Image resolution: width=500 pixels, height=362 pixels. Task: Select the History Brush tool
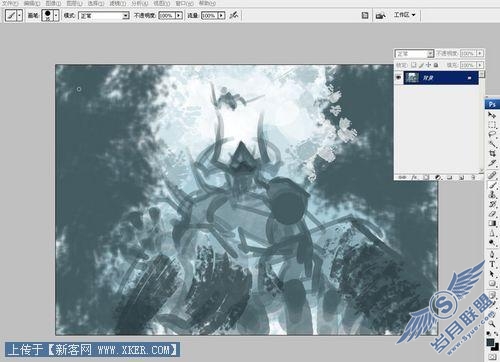[492, 204]
